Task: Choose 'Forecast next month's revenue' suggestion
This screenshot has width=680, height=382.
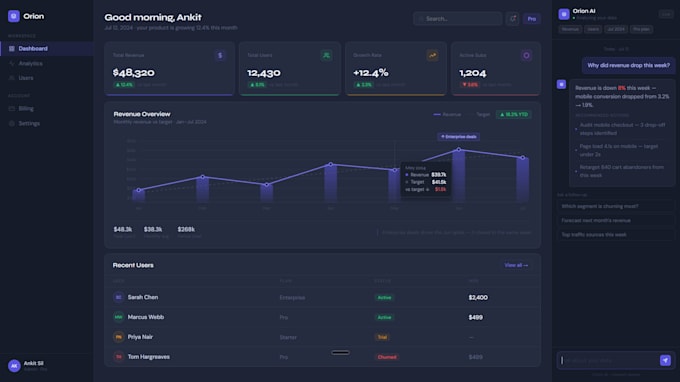Action: (x=616, y=221)
